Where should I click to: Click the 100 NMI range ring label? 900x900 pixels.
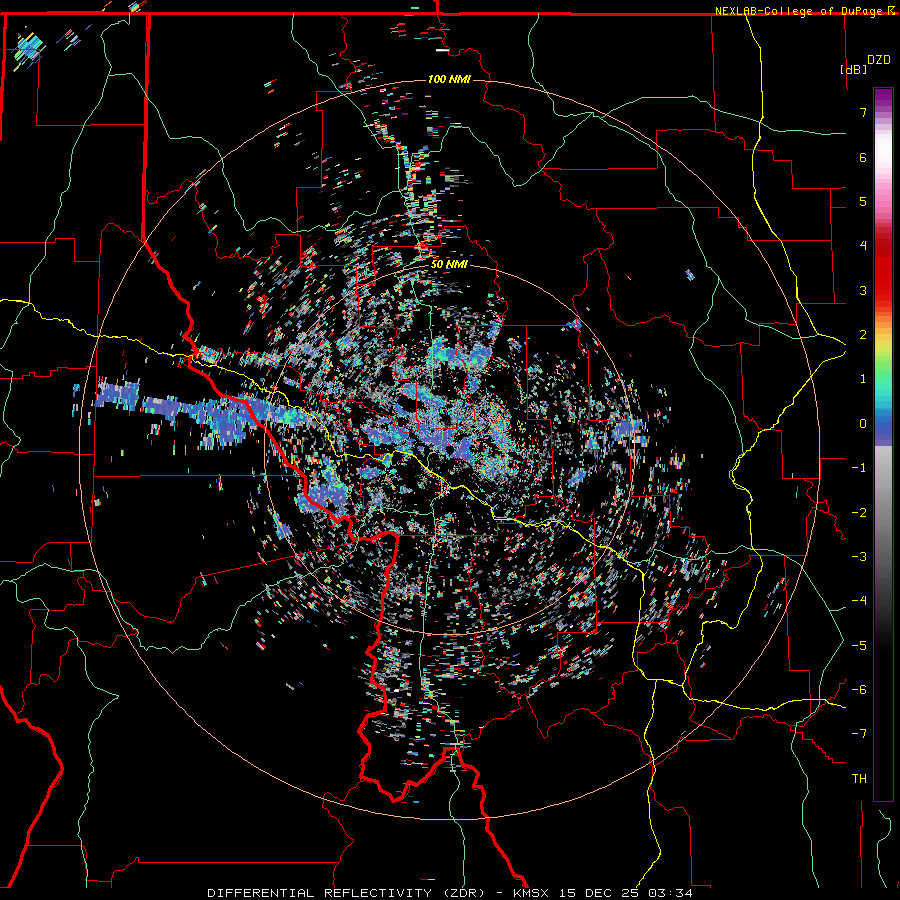449,79
